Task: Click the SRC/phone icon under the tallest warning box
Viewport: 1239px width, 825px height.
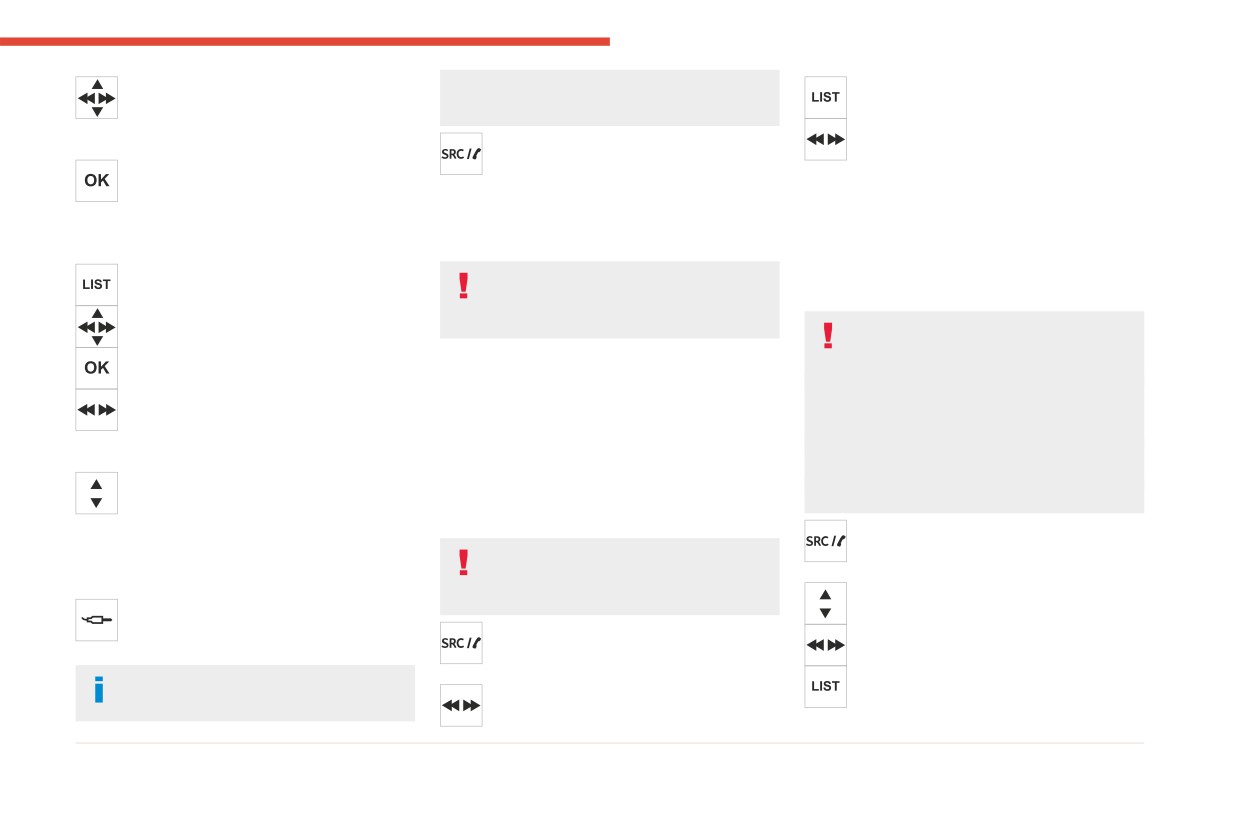Action: 826,541
